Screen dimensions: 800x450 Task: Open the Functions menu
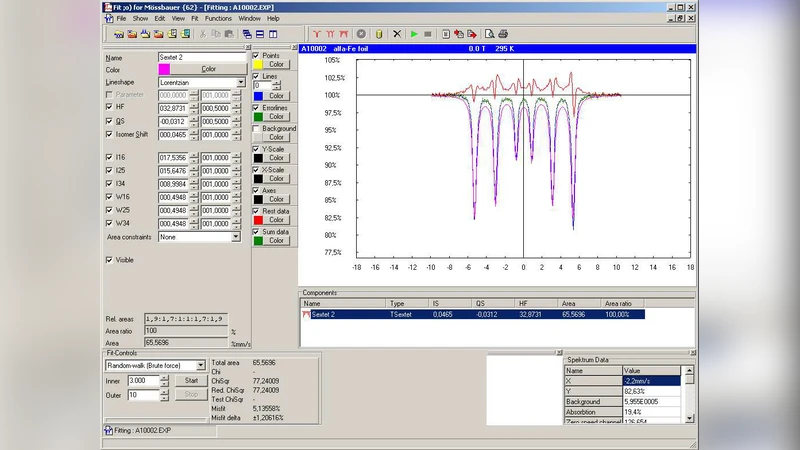point(218,18)
